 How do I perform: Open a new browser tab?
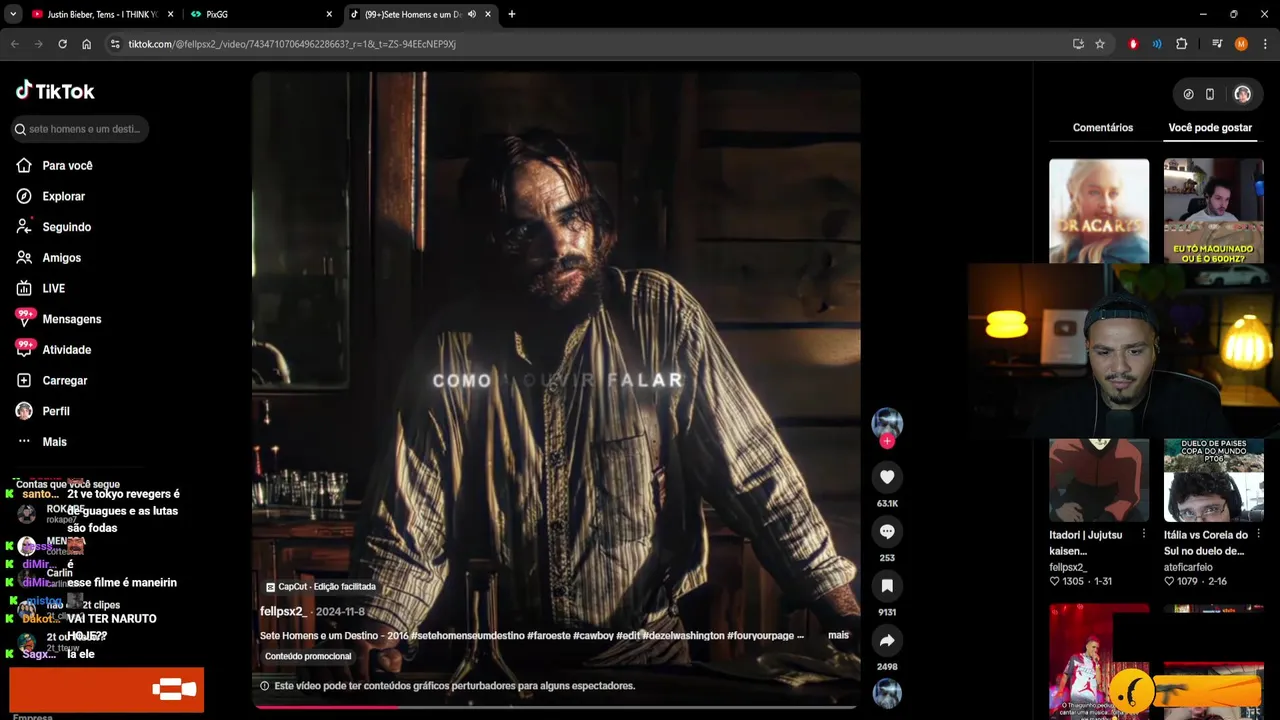pyautogui.click(x=512, y=14)
